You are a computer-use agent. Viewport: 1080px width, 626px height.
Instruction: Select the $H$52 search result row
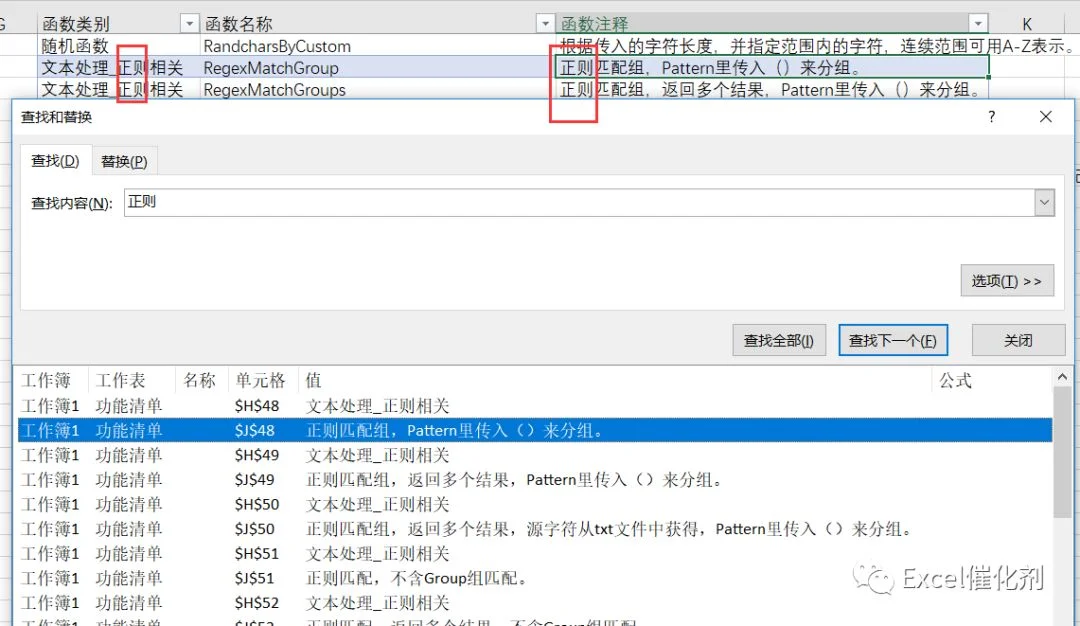[534, 603]
